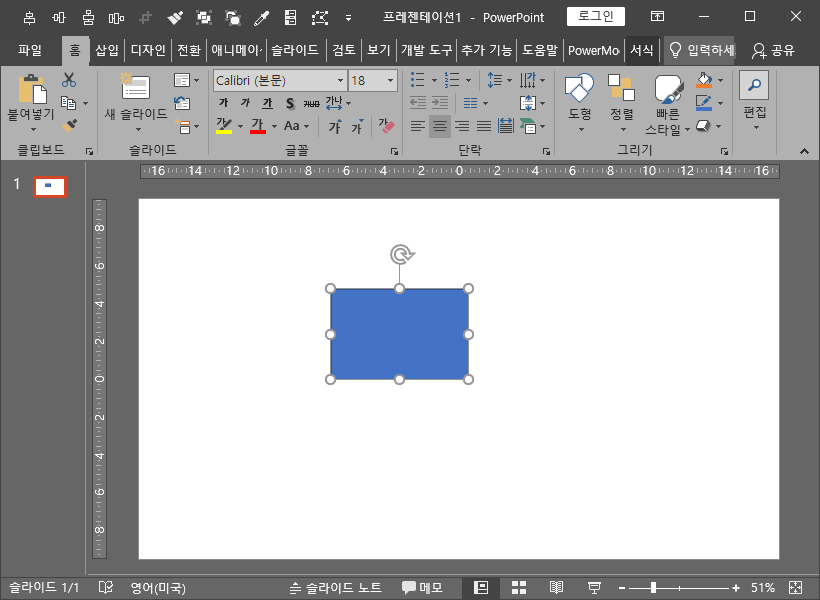Click the login button in title bar

click(x=596, y=16)
